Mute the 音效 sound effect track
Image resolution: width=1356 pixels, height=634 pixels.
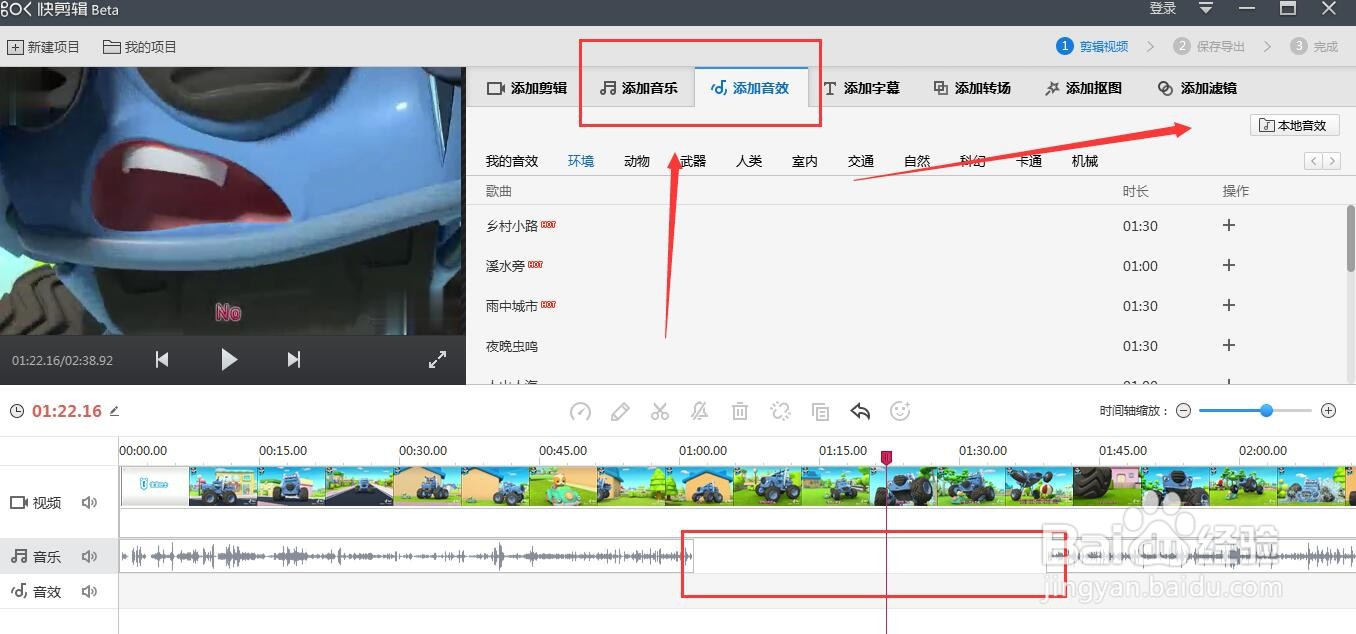pyautogui.click(x=90, y=592)
